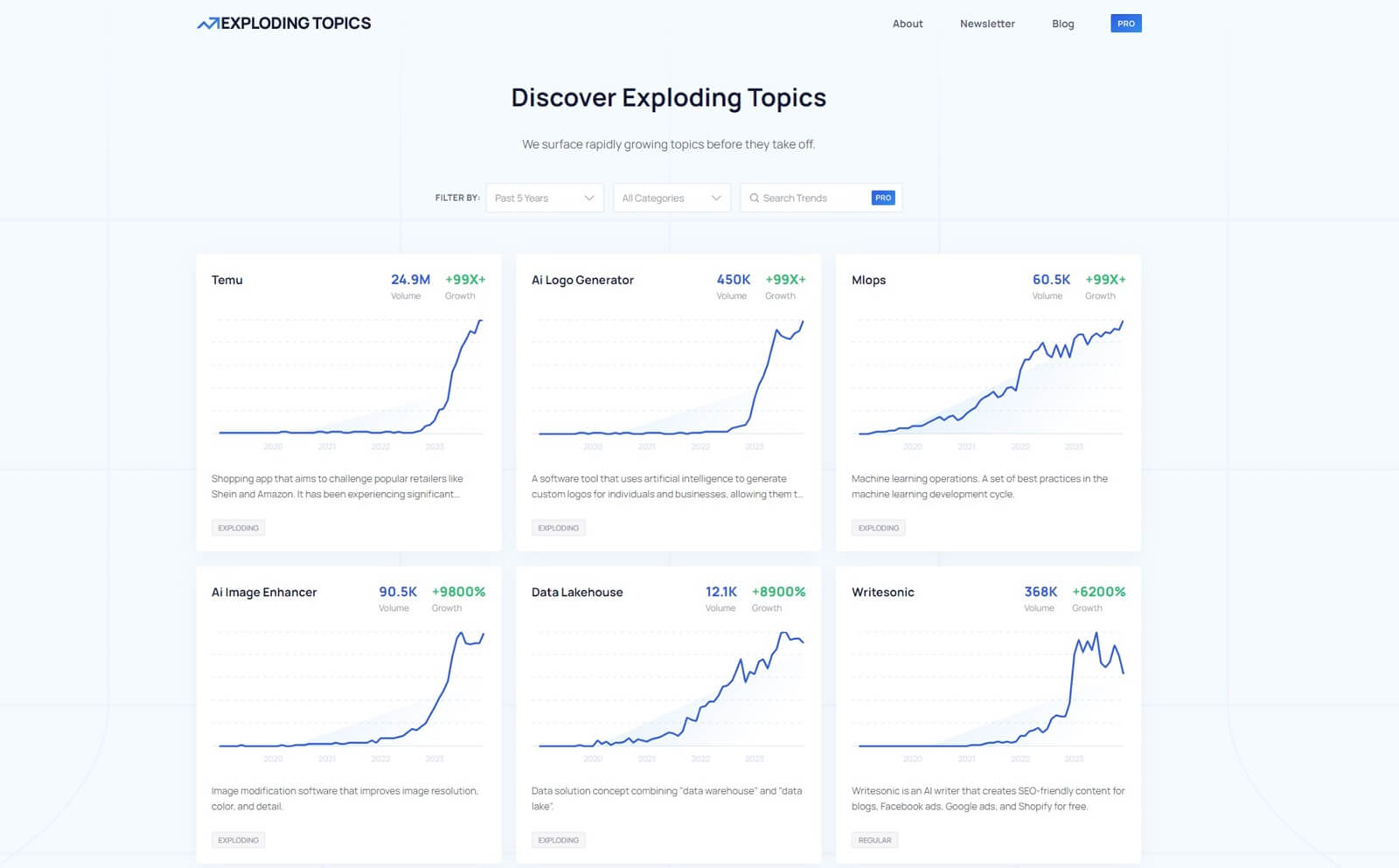This screenshot has height=868, width=1399.
Task: Open the Ai Logo Generator topic title
Action: [x=582, y=280]
